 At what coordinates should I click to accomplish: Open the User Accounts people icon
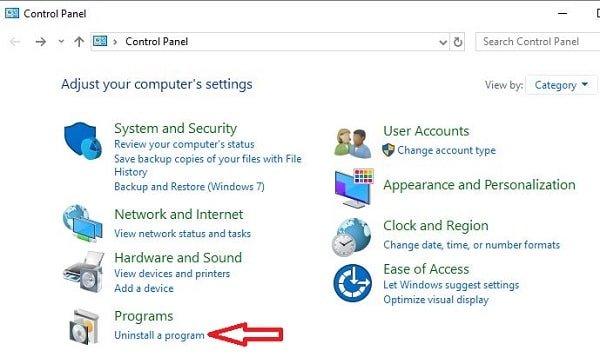coord(352,143)
